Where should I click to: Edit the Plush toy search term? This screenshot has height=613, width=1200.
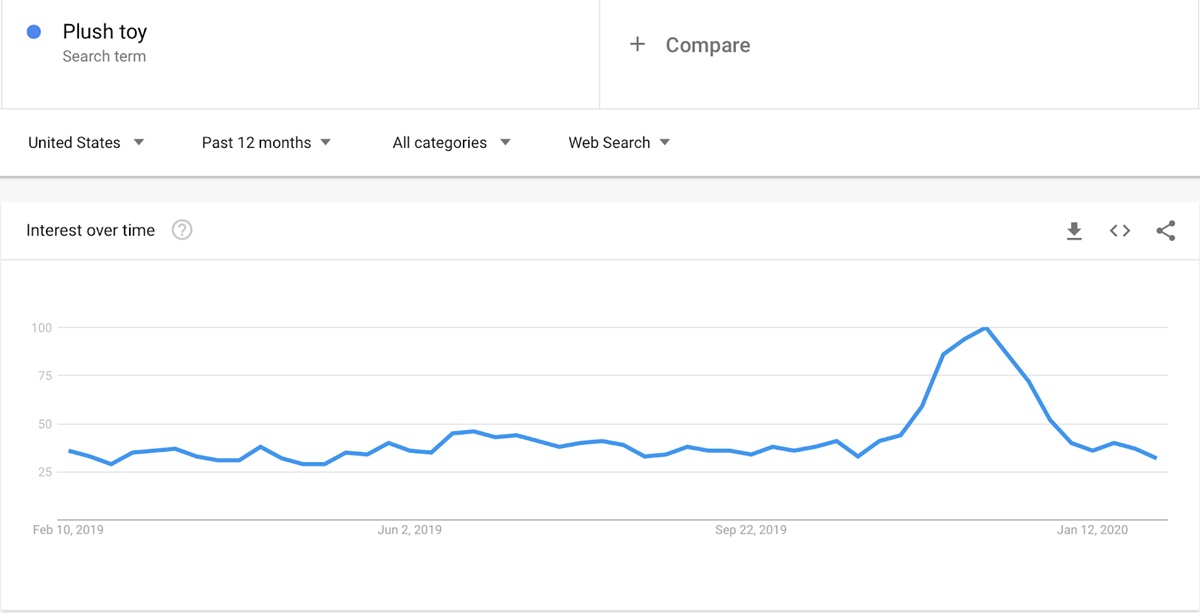(105, 32)
